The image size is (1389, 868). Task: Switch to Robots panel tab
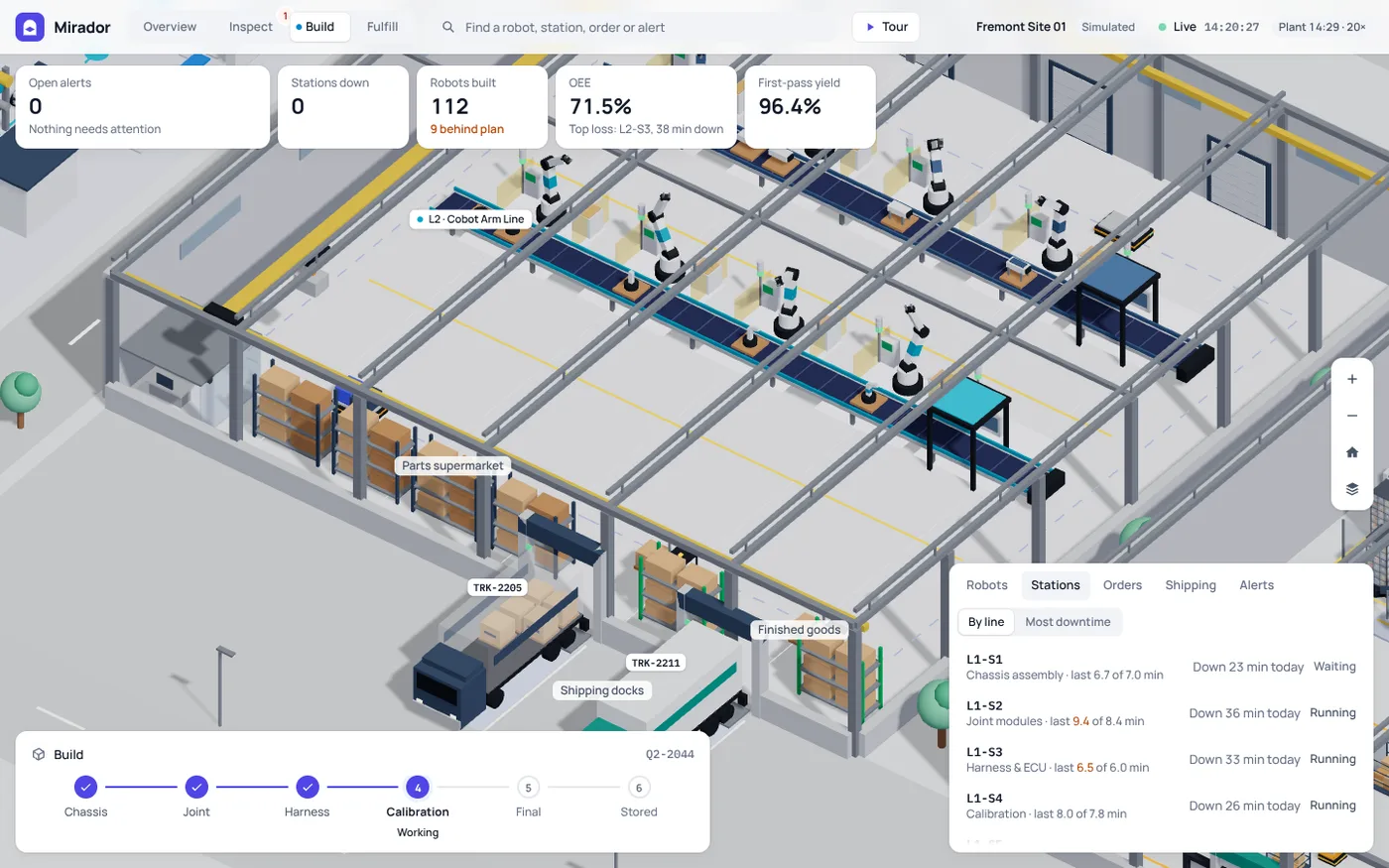tap(986, 585)
